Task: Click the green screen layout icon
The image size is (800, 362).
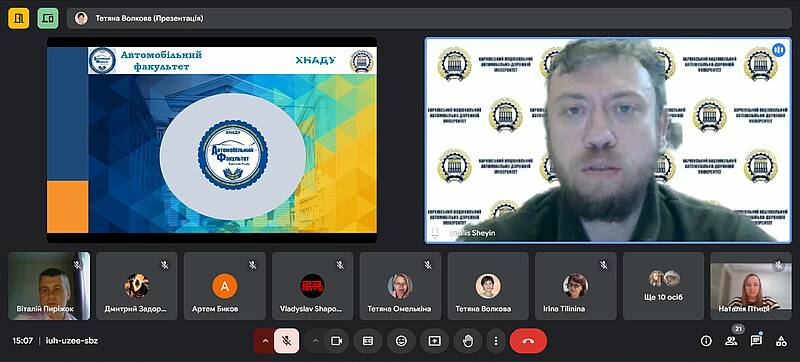Action: 48,18
